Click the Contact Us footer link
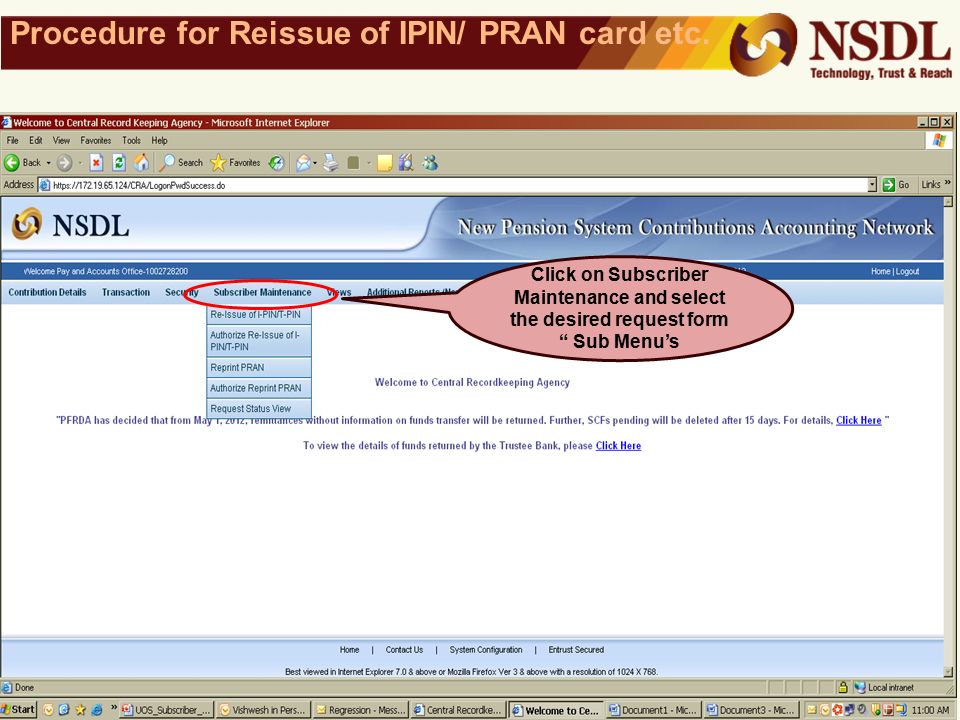Image resolution: width=960 pixels, height=720 pixels. pos(404,650)
